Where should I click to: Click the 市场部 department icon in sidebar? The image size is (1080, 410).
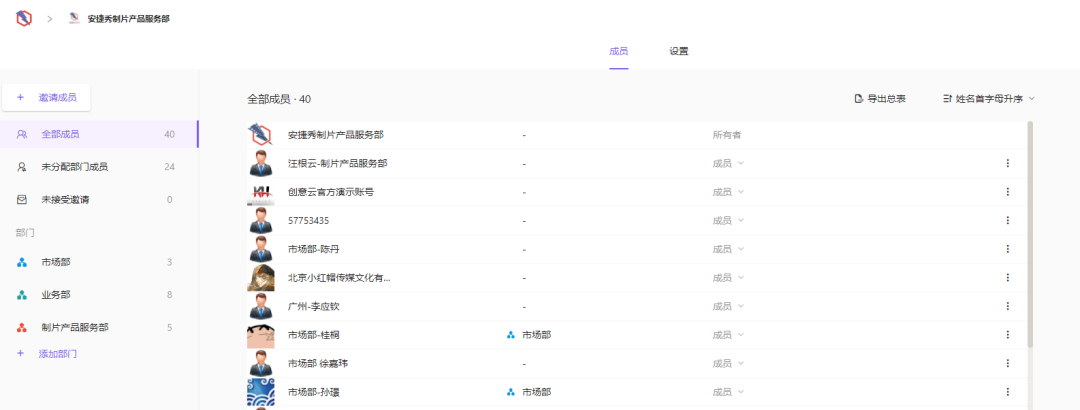point(22,262)
